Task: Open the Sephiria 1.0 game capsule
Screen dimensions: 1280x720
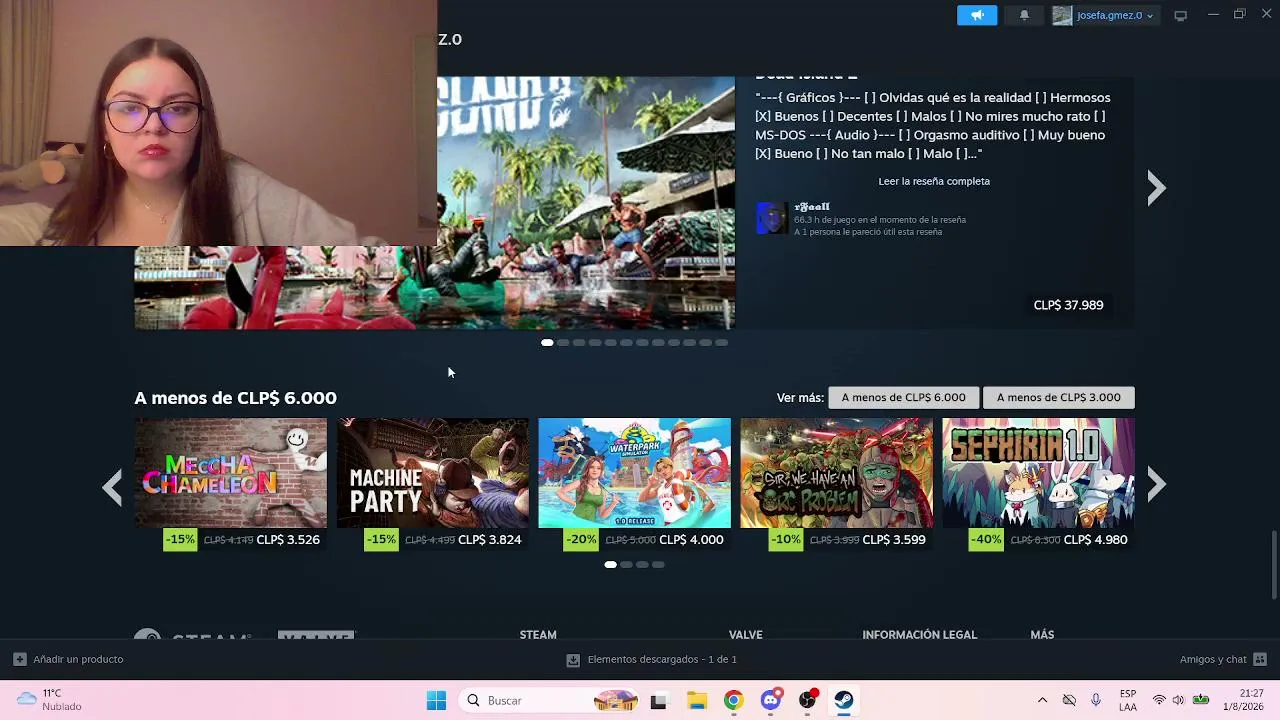Action: pyautogui.click(x=1039, y=473)
